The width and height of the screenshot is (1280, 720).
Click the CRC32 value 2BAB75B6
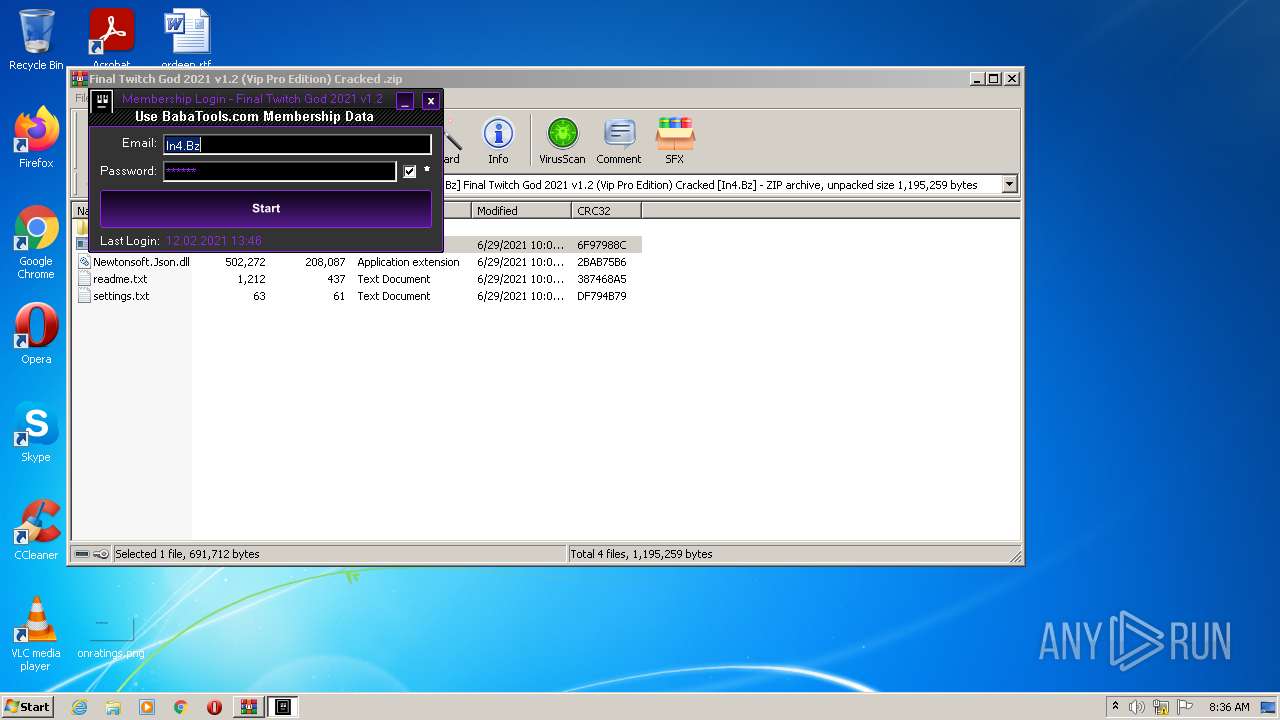point(602,262)
